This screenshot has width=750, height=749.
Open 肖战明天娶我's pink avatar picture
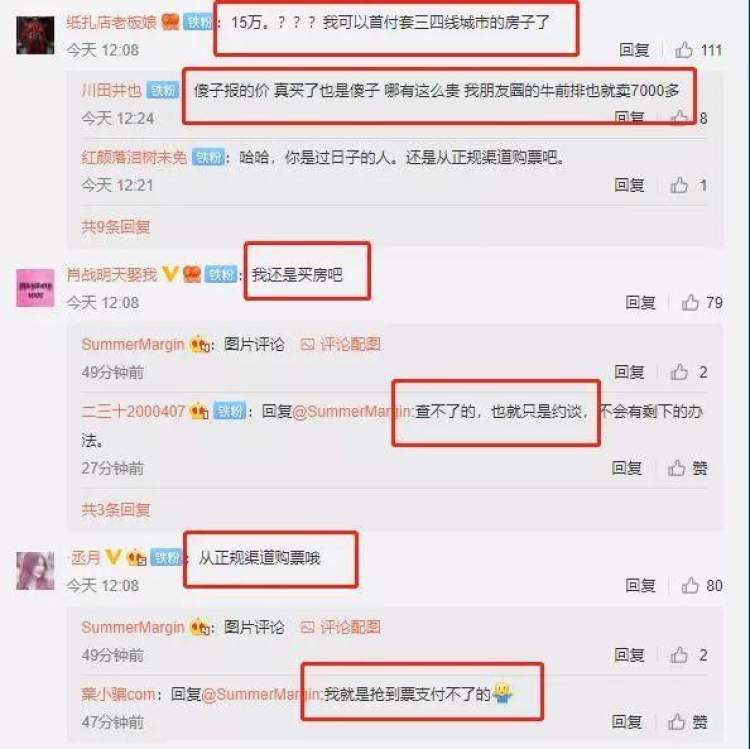(35, 288)
